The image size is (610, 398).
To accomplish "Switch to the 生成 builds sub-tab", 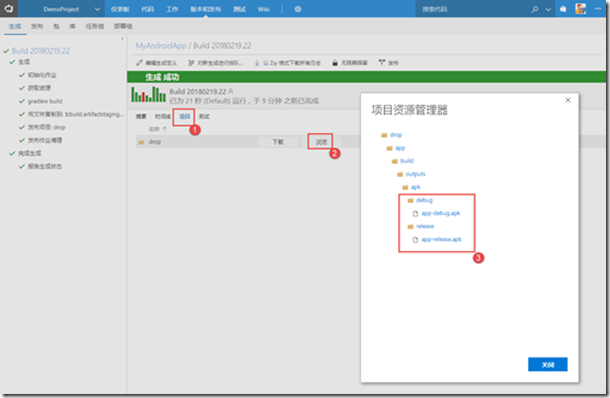I will click(15, 26).
